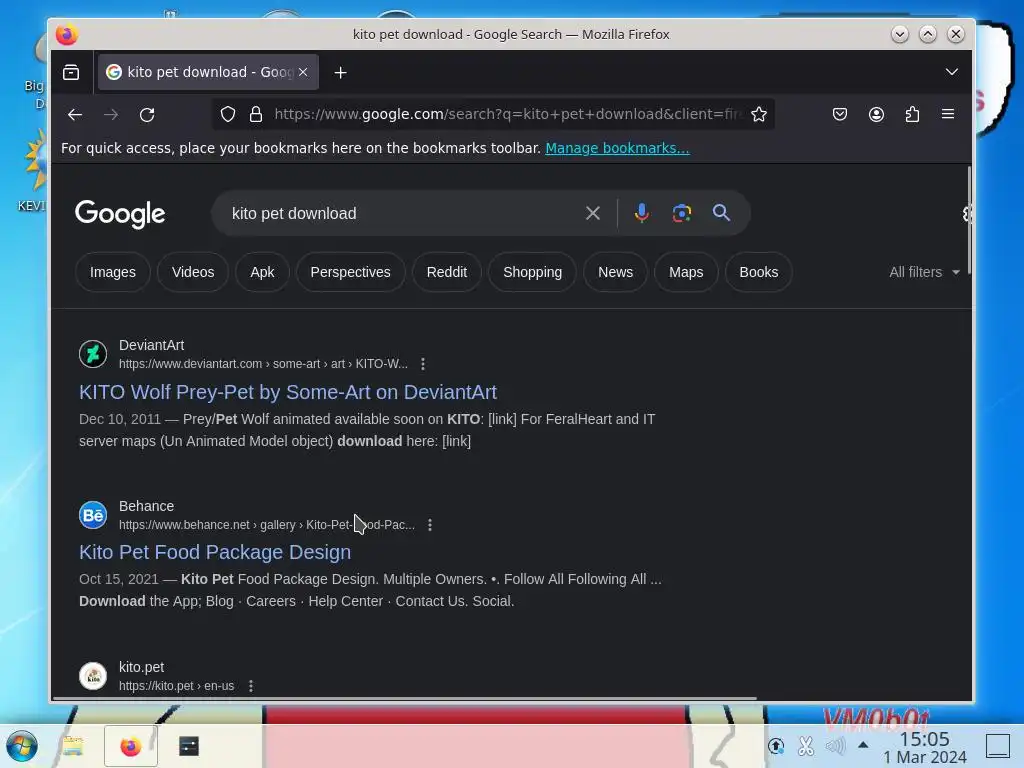Open the clipboard scissors tray icon

[805, 746]
